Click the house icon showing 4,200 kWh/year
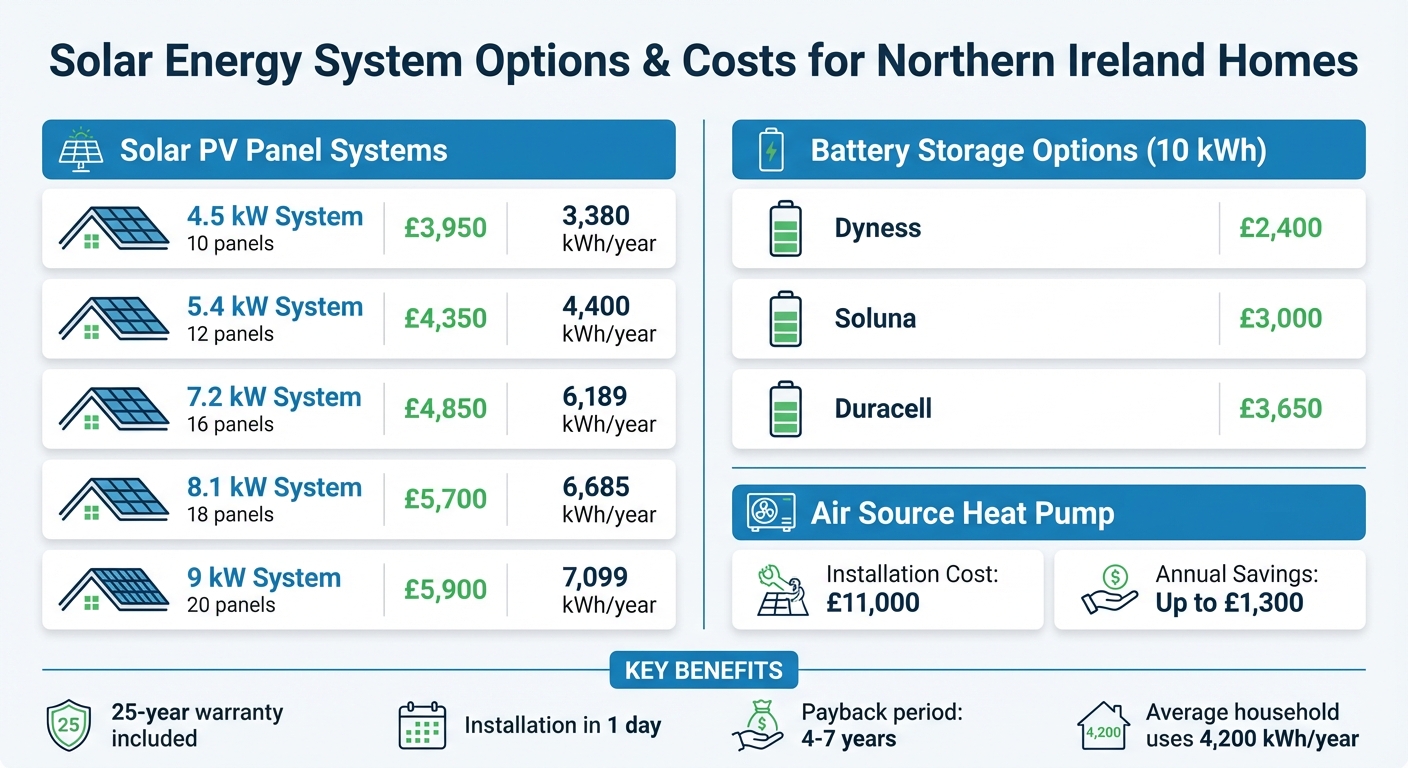Screen dimensions: 1408x768 tap(1103, 725)
